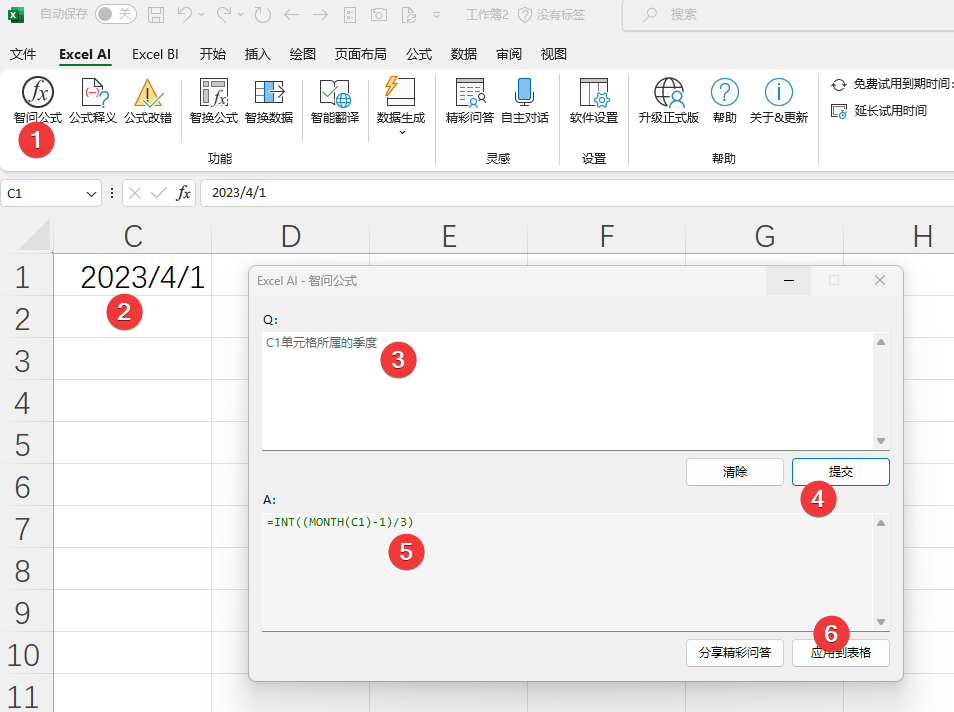Image resolution: width=954 pixels, height=712 pixels.
Task: Click the formula bar showing 2023/4/1
Action: coord(577,193)
